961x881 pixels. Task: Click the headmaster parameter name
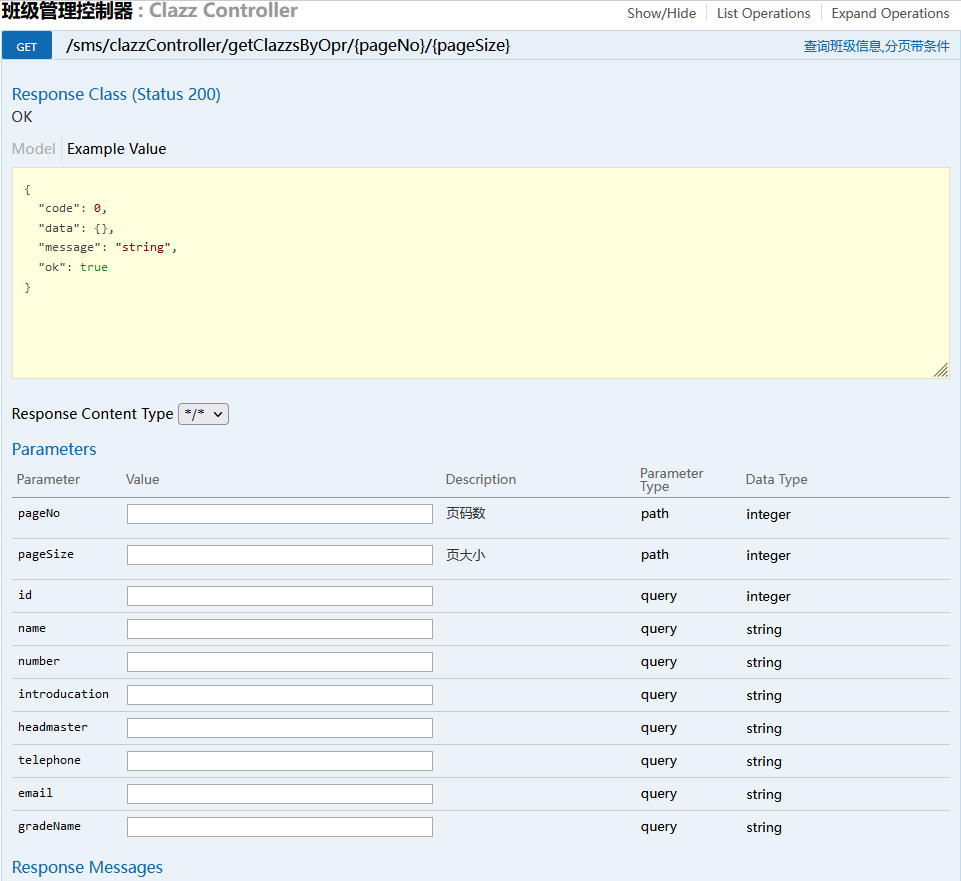click(53, 727)
